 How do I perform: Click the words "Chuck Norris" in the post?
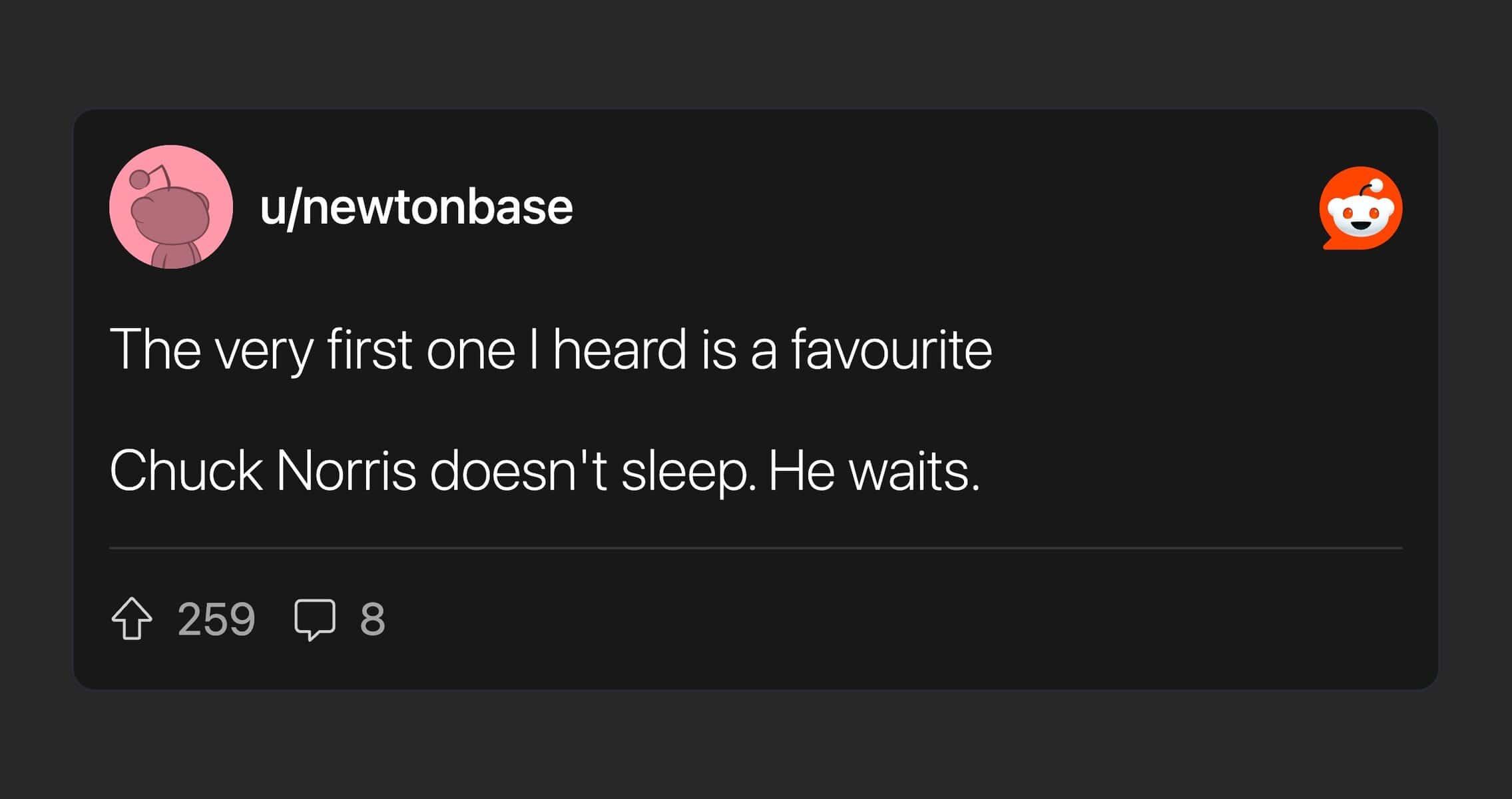(262, 471)
